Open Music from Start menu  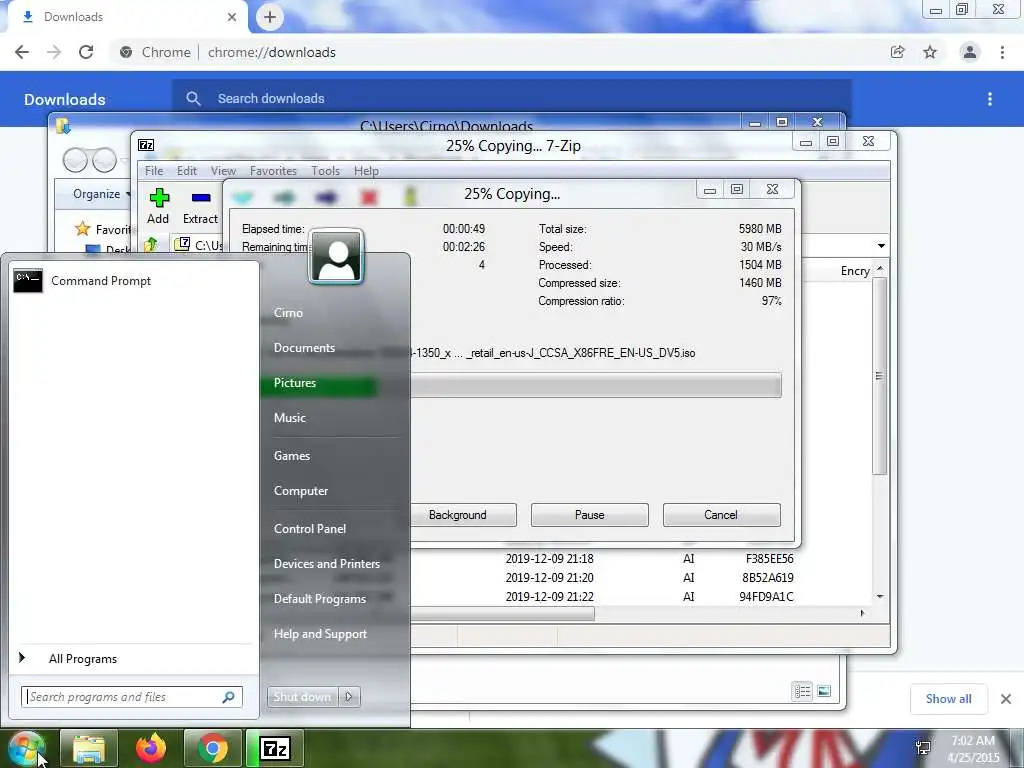(x=290, y=418)
